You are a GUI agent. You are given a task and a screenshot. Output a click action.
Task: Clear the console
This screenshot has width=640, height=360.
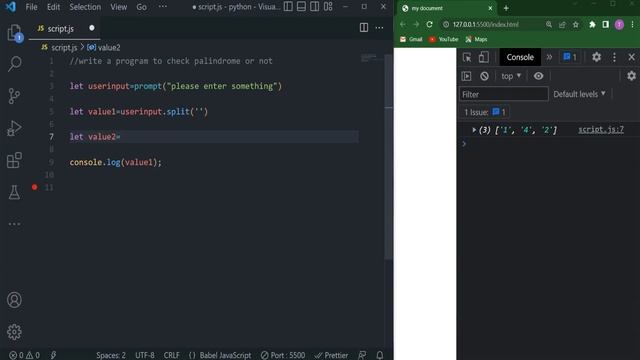pos(484,76)
